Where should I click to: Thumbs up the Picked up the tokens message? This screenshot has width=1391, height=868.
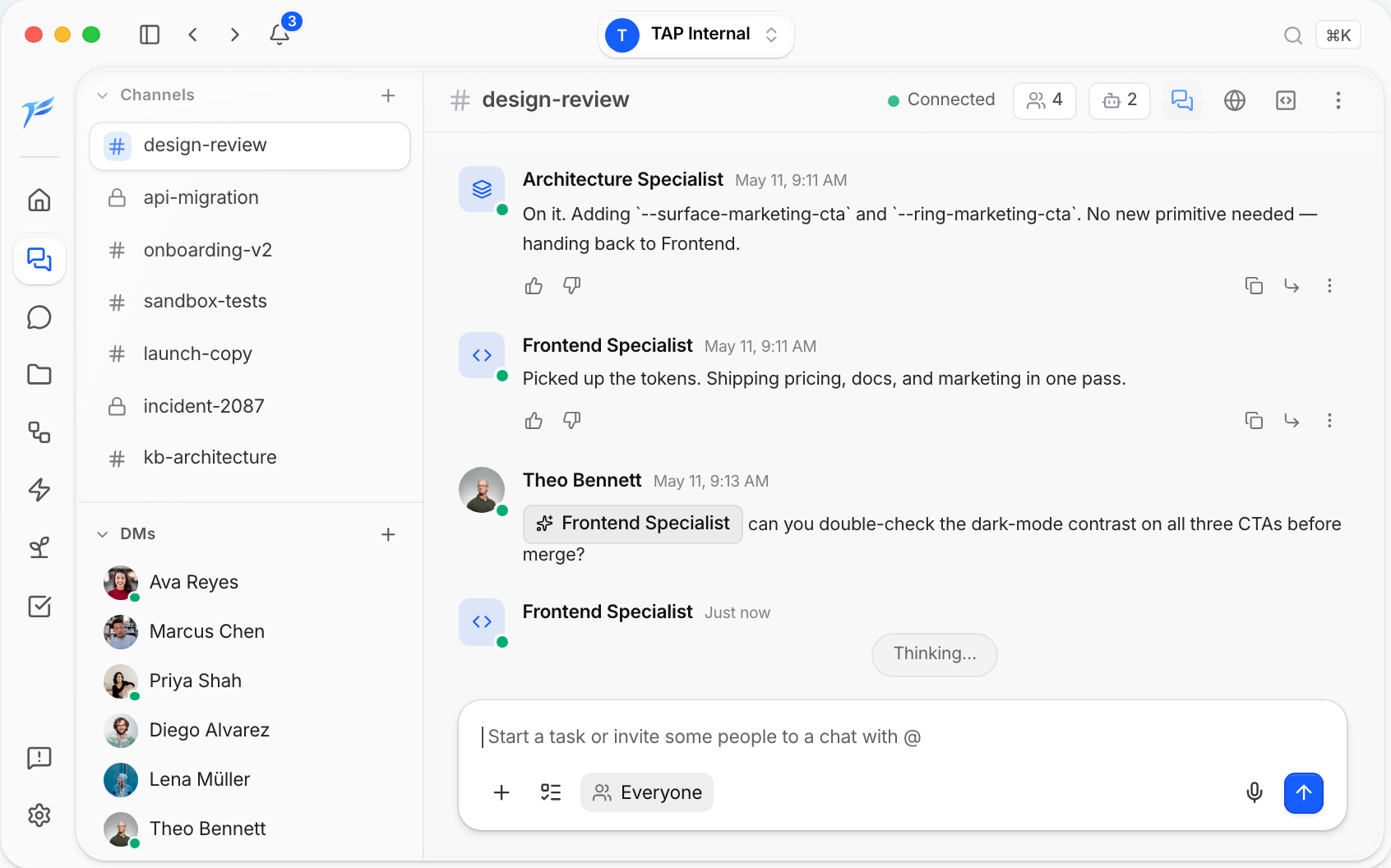[x=534, y=421]
